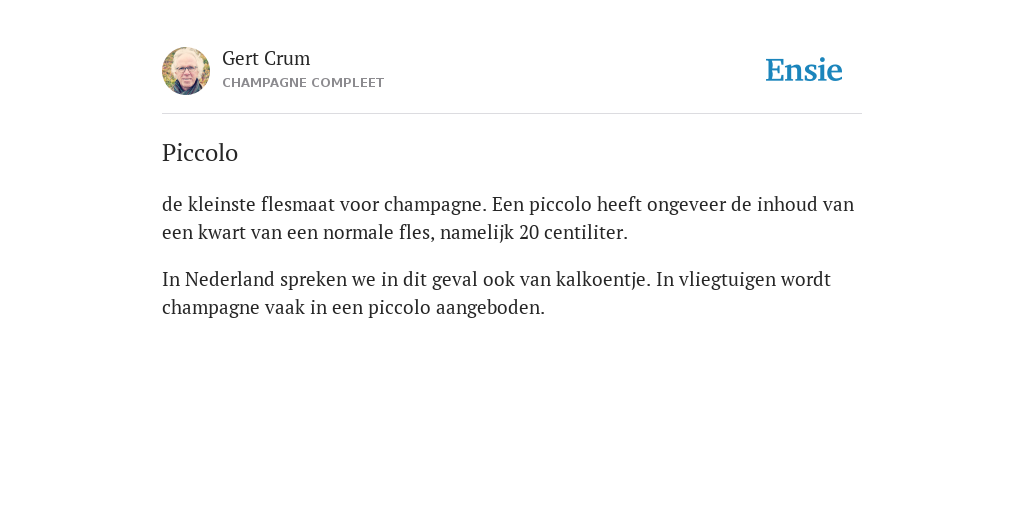
Task: Click Gert Crum's round profile photo
Action: [x=186, y=71]
